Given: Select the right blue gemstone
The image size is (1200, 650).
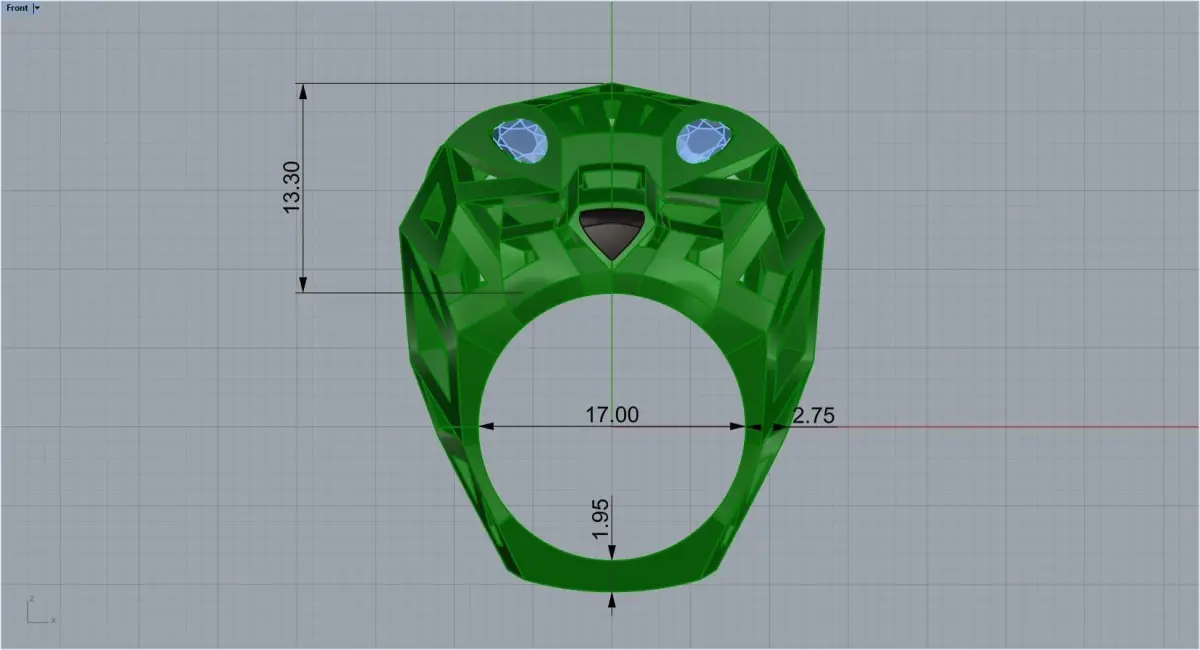Looking at the screenshot, I should click(704, 140).
